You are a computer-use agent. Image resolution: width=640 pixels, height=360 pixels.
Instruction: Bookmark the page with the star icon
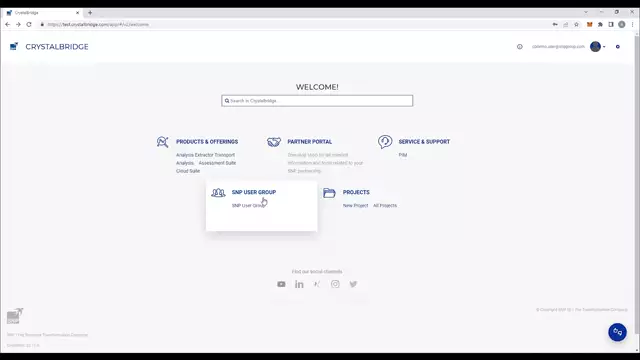pos(576,24)
